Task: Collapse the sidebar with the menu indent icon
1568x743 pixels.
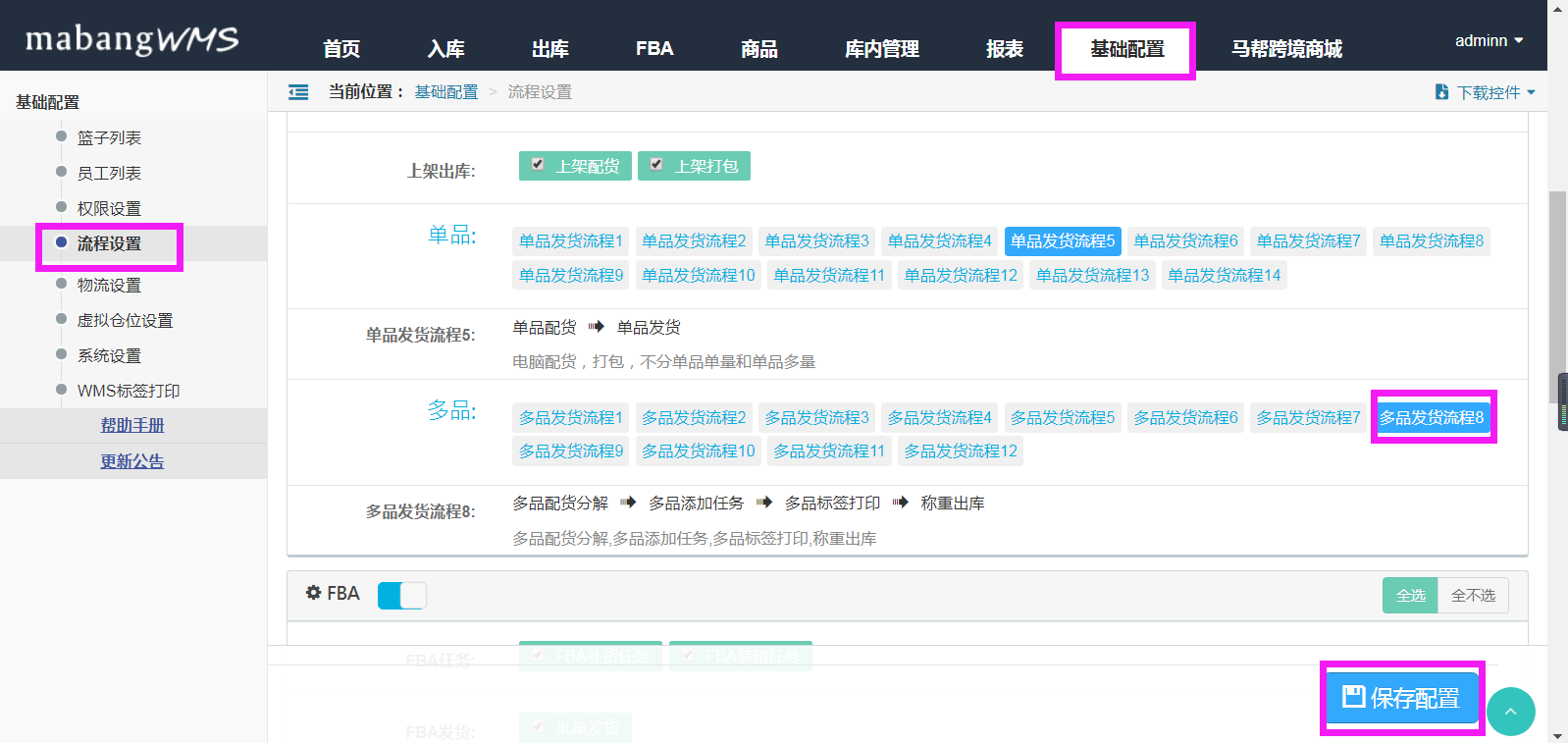Action: (x=298, y=92)
